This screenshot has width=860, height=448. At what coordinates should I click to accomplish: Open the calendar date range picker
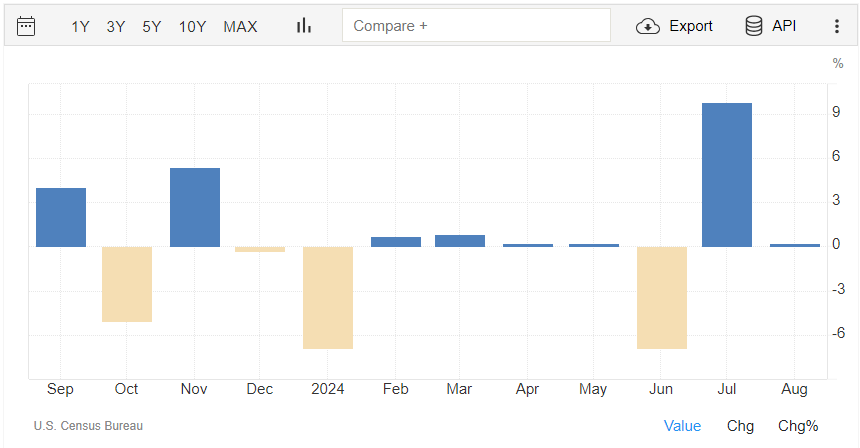[26, 26]
